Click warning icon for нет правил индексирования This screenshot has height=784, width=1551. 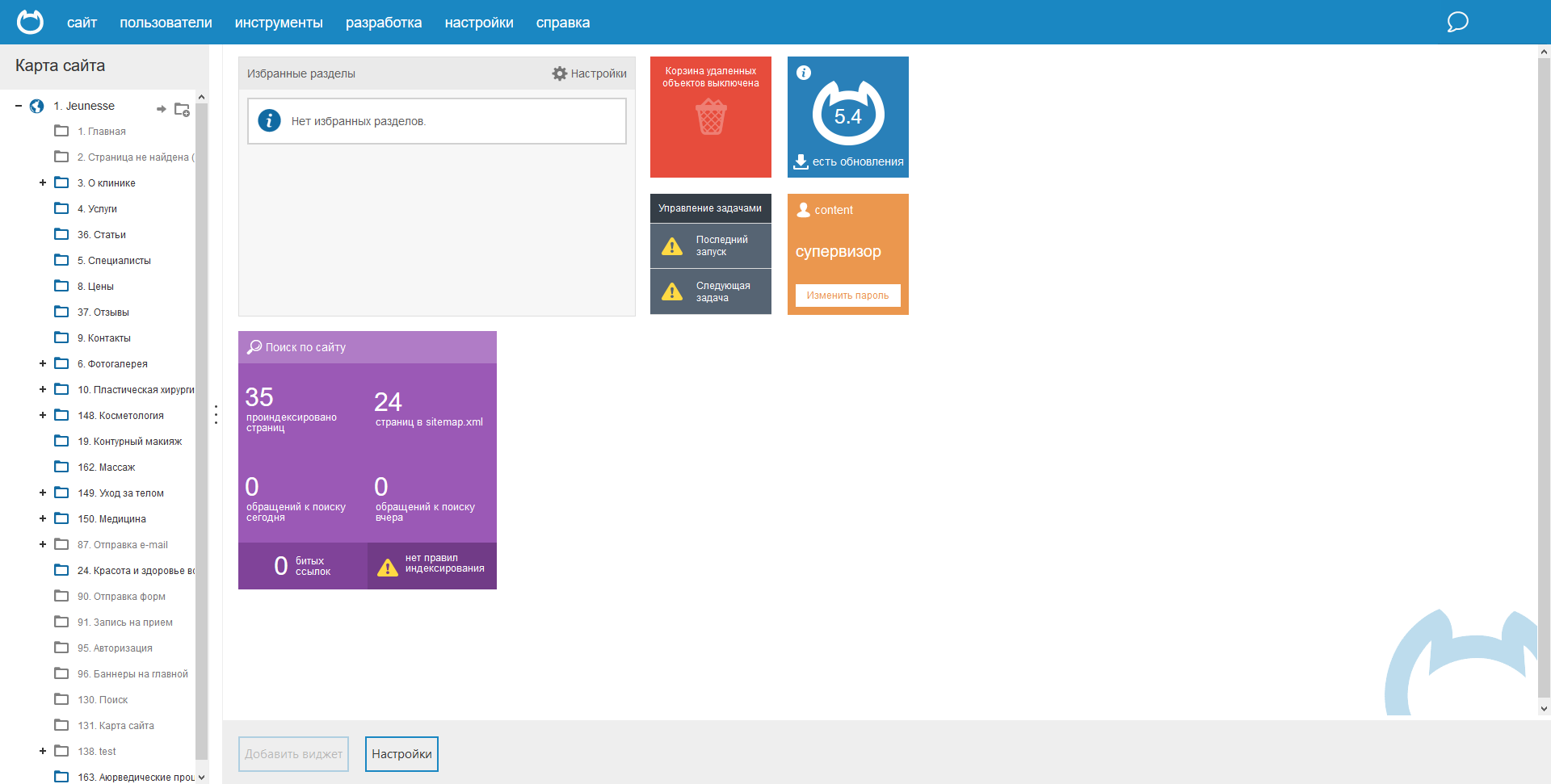coord(388,567)
